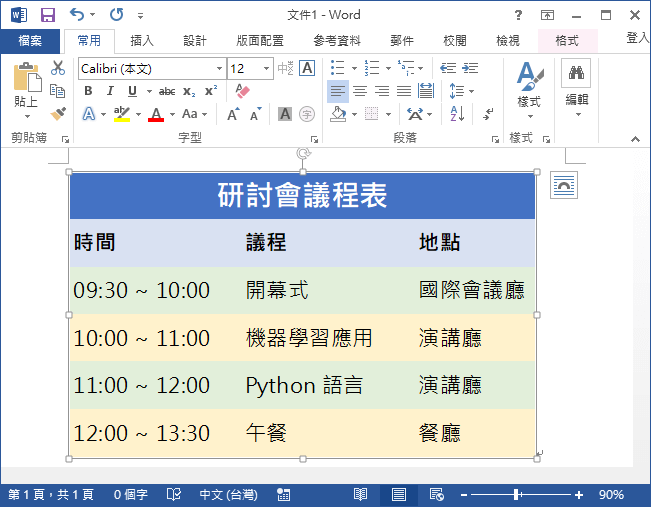The width and height of the screenshot is (651, 507).
Task: Clear all formatting with eraser icon
Action: (242, 91)
